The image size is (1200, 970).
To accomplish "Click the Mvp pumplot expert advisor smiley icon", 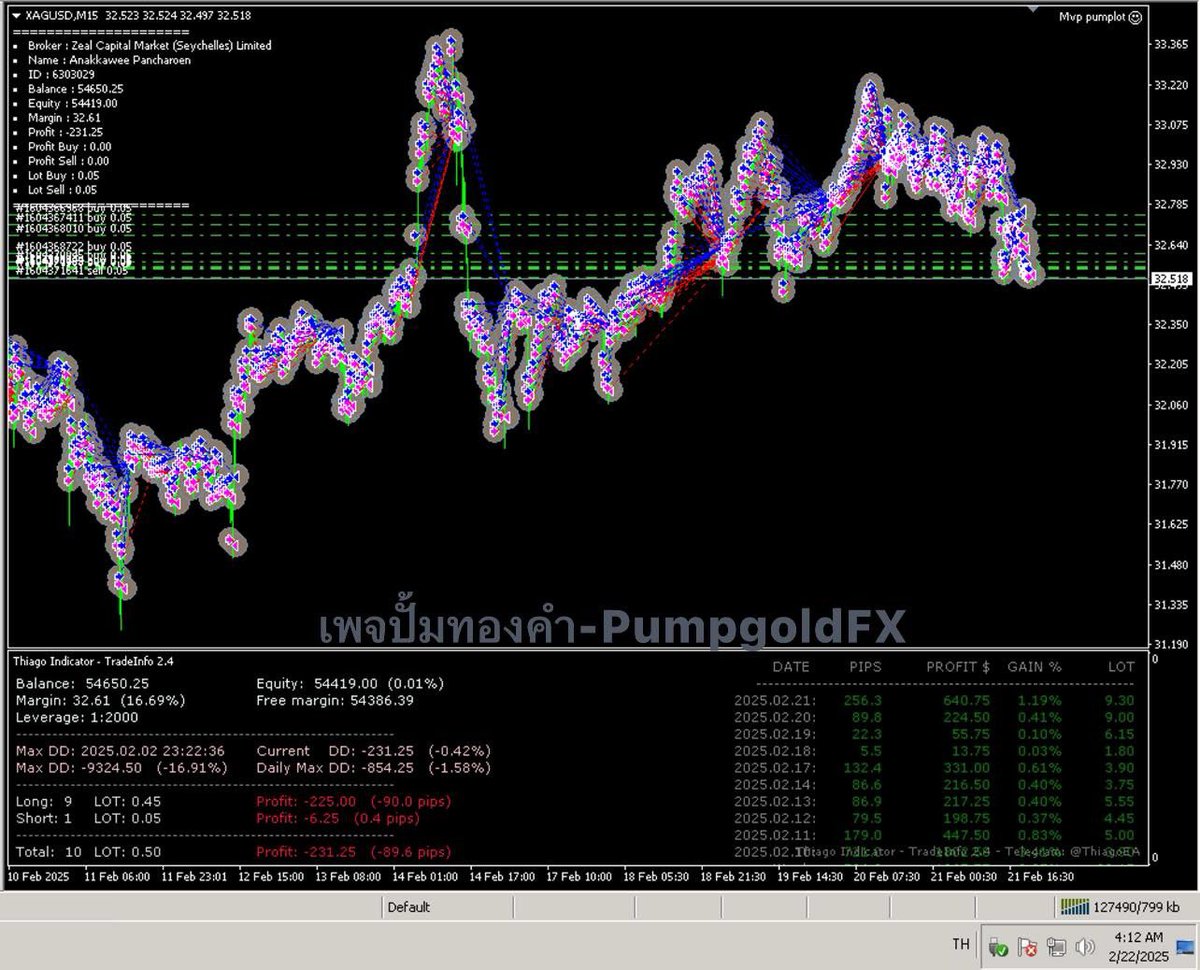I will [x=1134, y=17].
